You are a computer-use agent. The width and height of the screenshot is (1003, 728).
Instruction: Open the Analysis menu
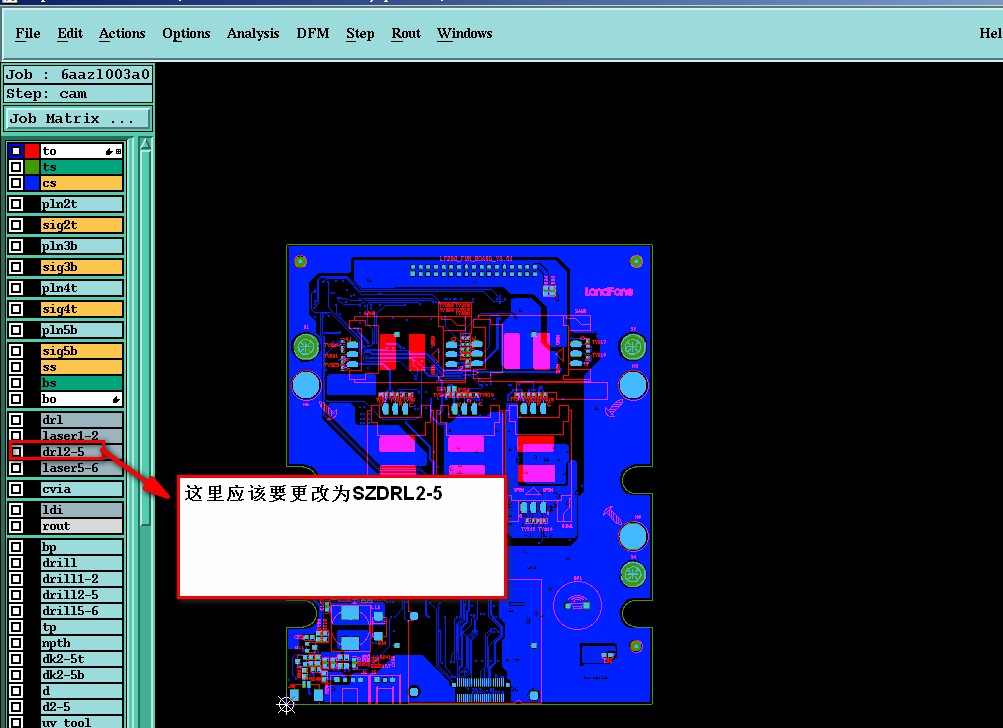click(253, 33)
